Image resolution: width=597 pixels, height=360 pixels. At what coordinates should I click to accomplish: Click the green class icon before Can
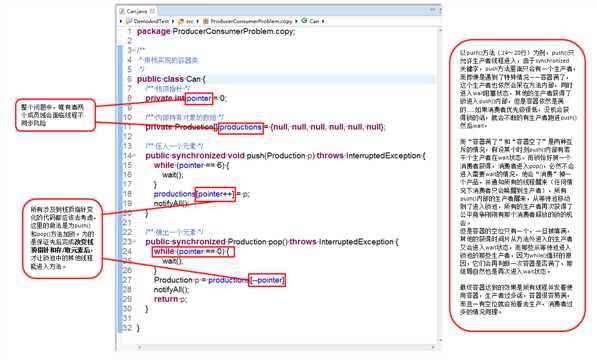(x=304, y=21)
